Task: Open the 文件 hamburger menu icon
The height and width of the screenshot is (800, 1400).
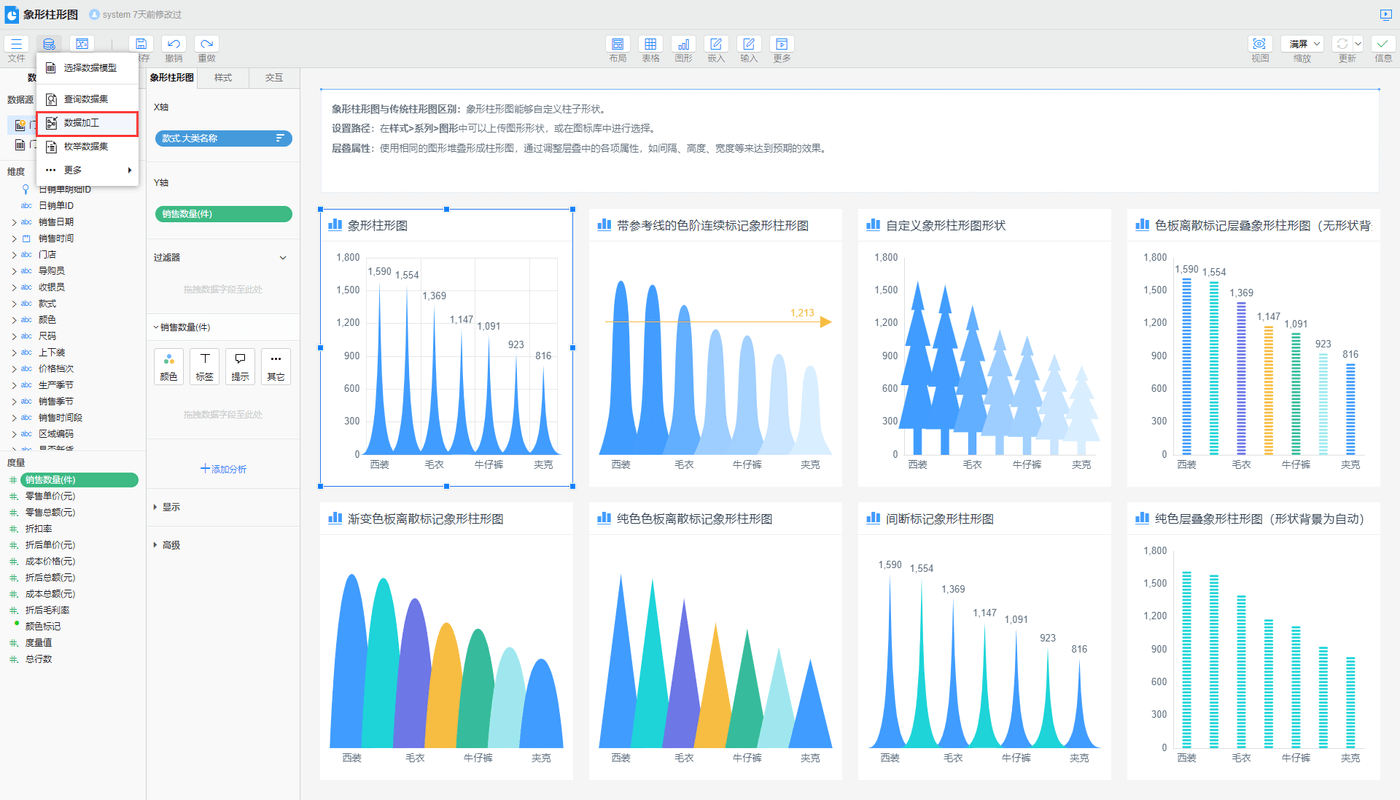Action: coord(17,44)
